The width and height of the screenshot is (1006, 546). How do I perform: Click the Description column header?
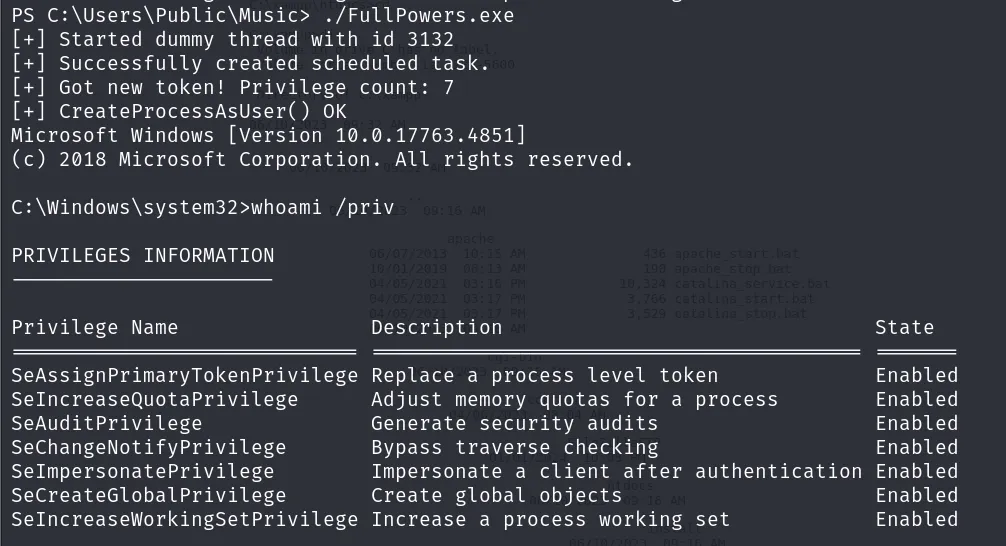coord(436,328)
